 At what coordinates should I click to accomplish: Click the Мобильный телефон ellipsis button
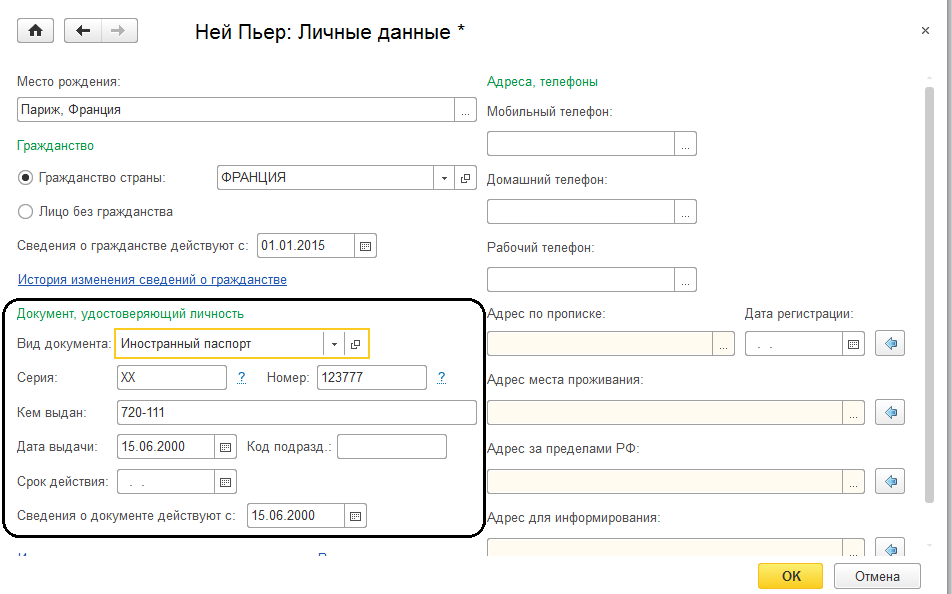pyautogui.click(x=685, y=144)
